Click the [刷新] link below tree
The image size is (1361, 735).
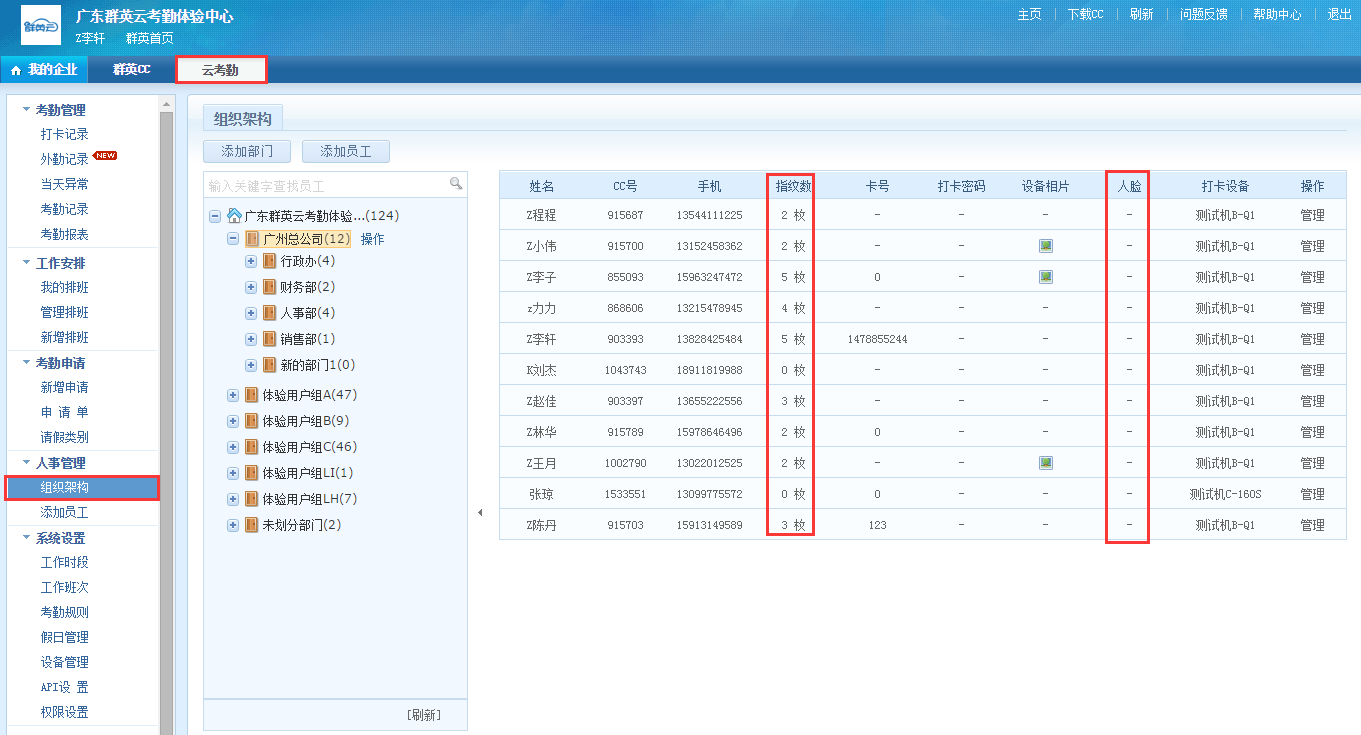(423, 715)
